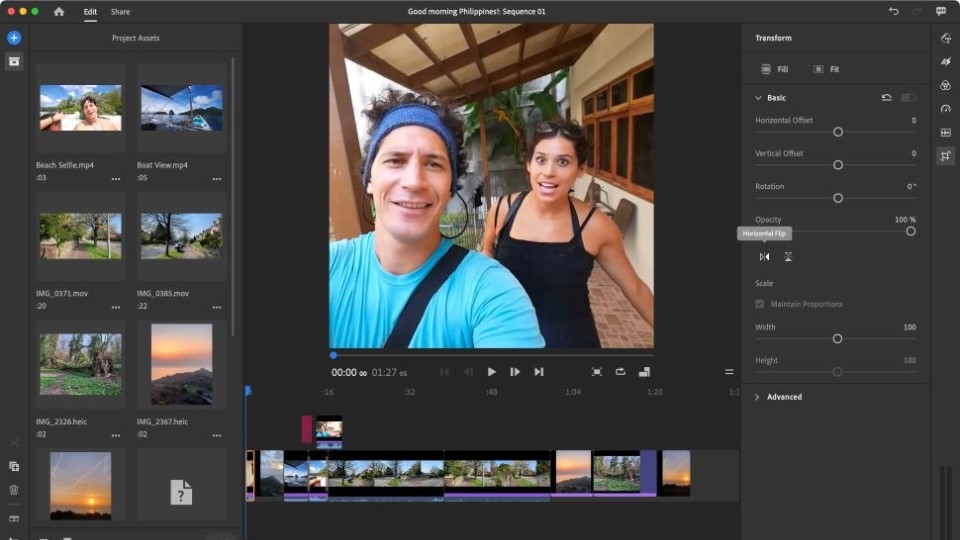Image resolution: width=960 pixels, height=540 pixels.
Task: Select the missing media question-mark asset
Action: tap(181, 492)
